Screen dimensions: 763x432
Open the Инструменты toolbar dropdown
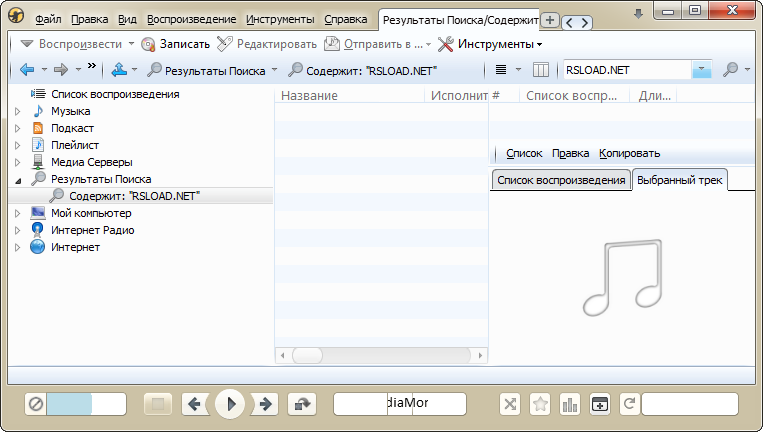tap(490, 44)
